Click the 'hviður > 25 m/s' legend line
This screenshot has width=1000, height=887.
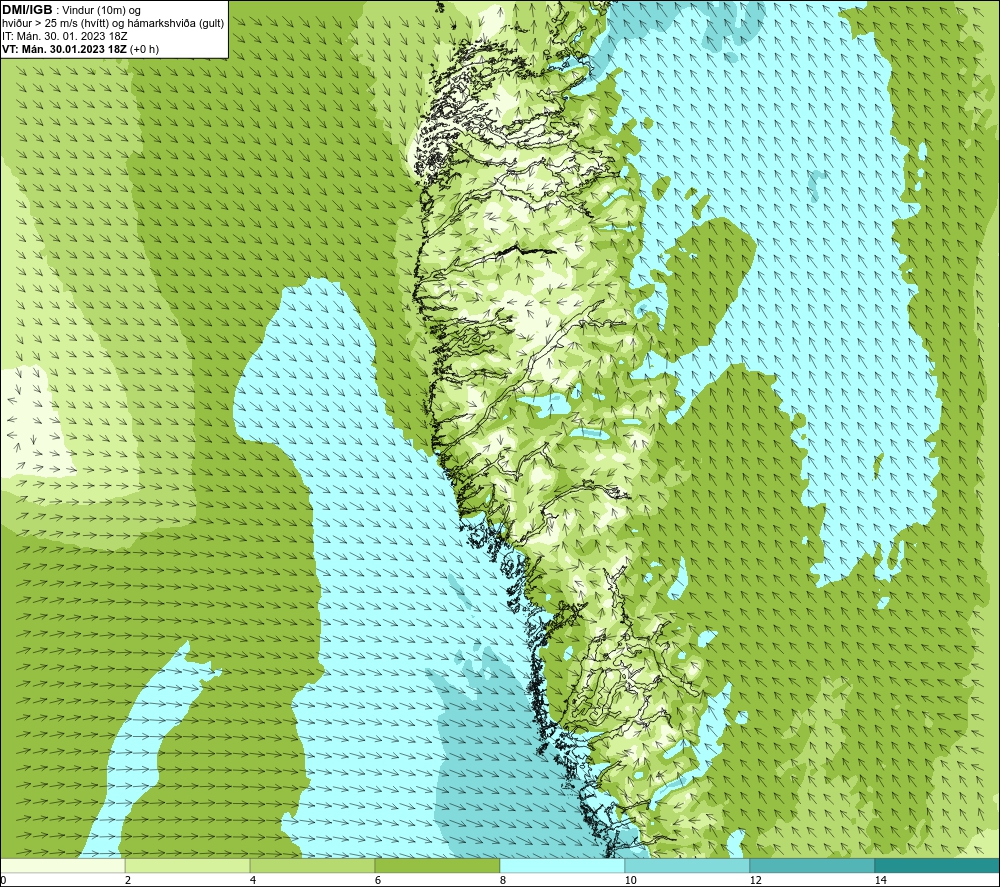(x=113, y=23)
